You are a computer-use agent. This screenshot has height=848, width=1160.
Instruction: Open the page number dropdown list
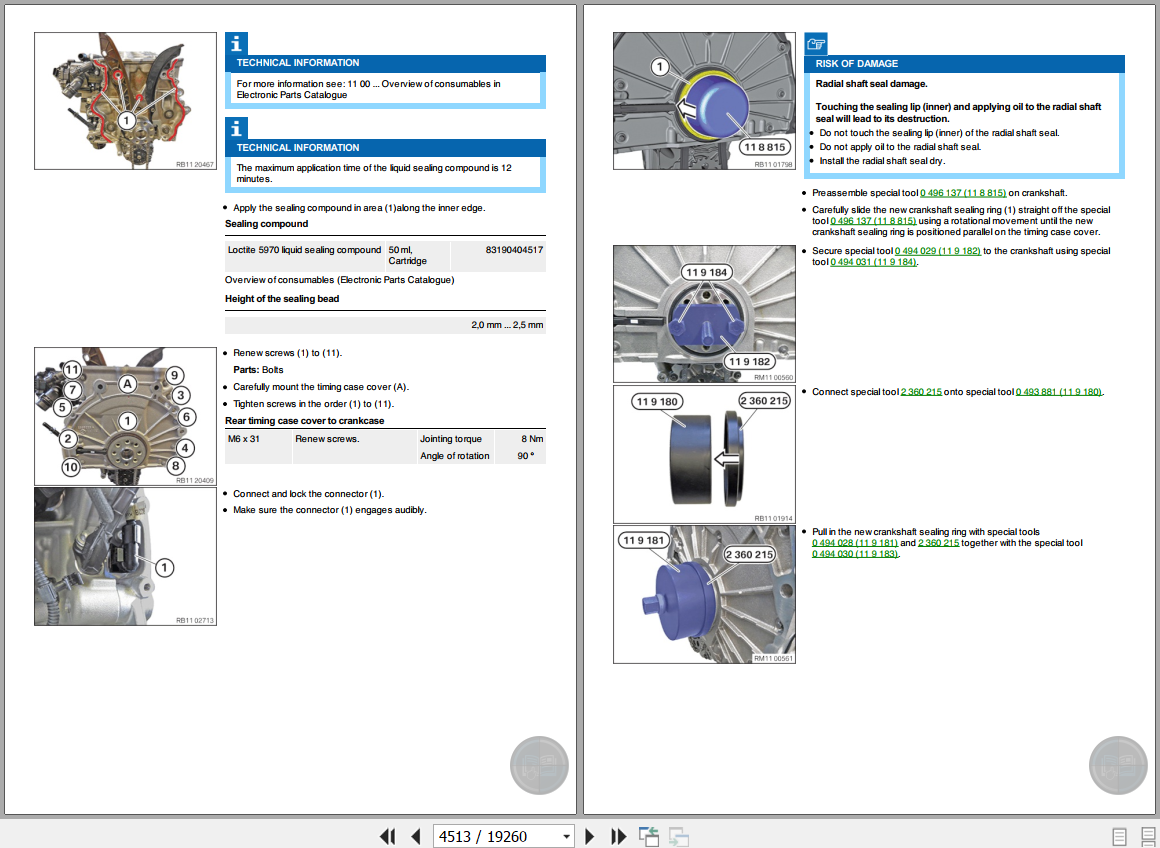click(566, 836)
